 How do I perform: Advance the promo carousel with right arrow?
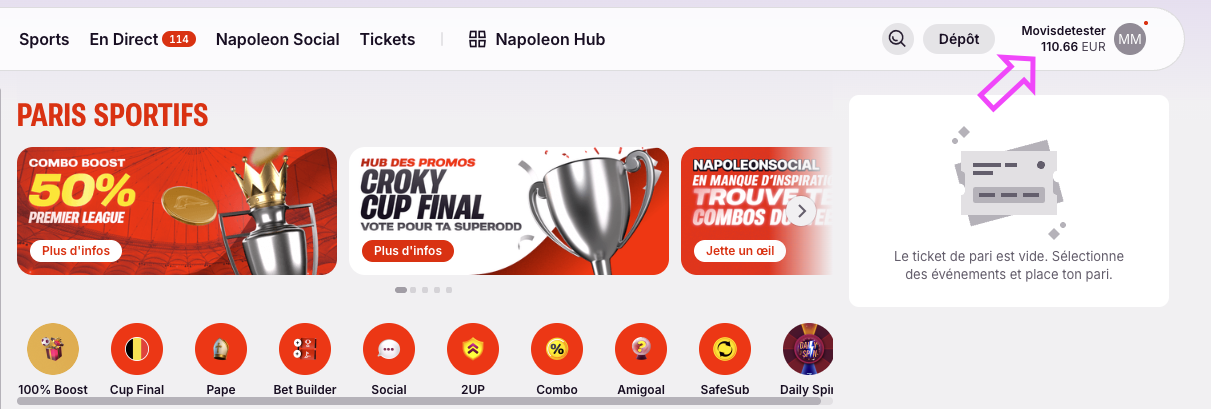pos(800,211)
